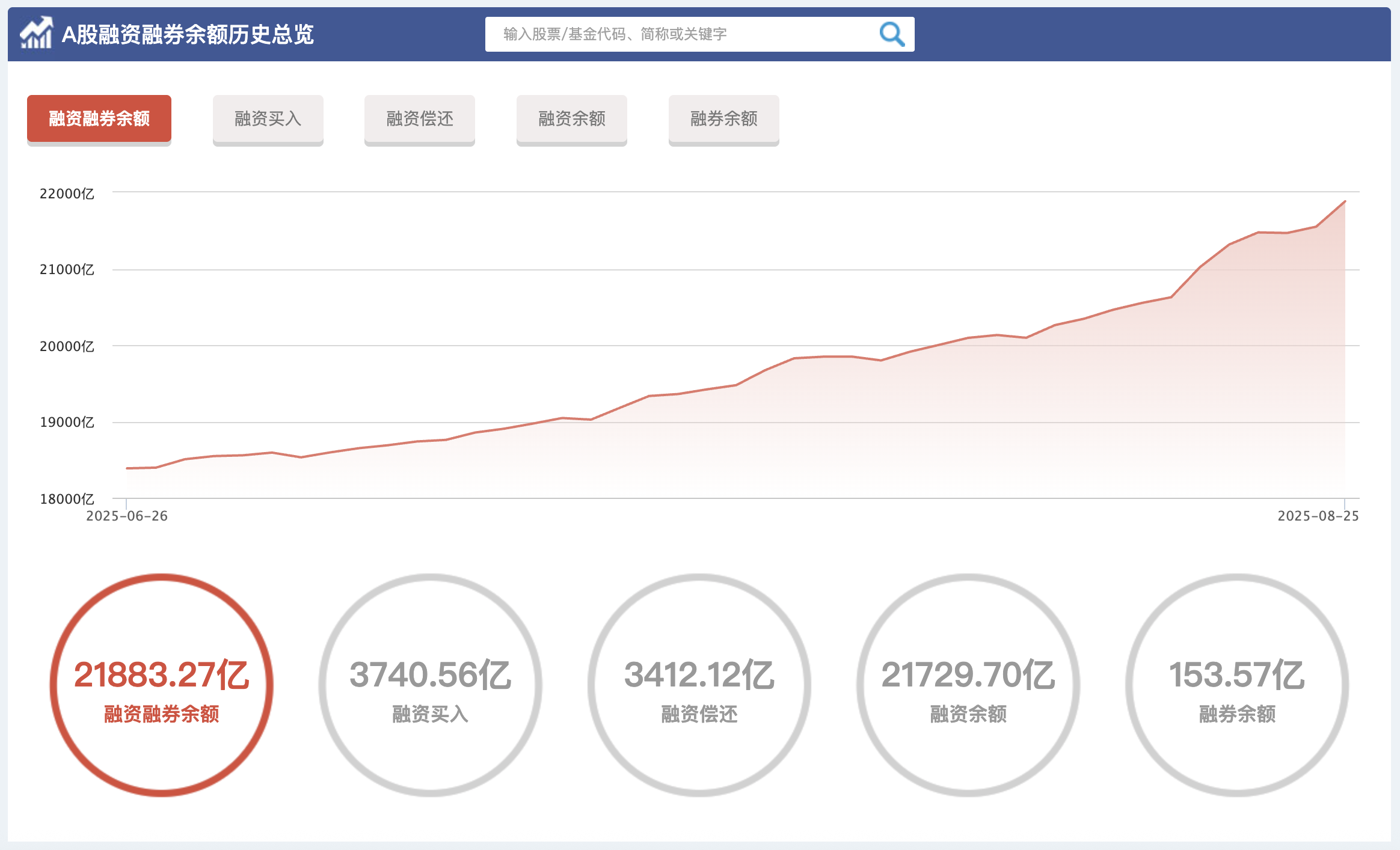Image resolution: width=1400 pixels, height=850 pixels.
Task: Switch to the 融资偿还 tab
Action: [x=420, y=118]
